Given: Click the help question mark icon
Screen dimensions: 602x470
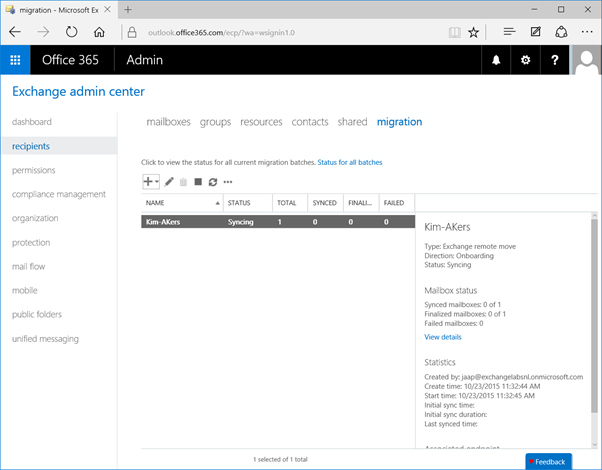Looking at the screenshot, I should click(555, 60).
